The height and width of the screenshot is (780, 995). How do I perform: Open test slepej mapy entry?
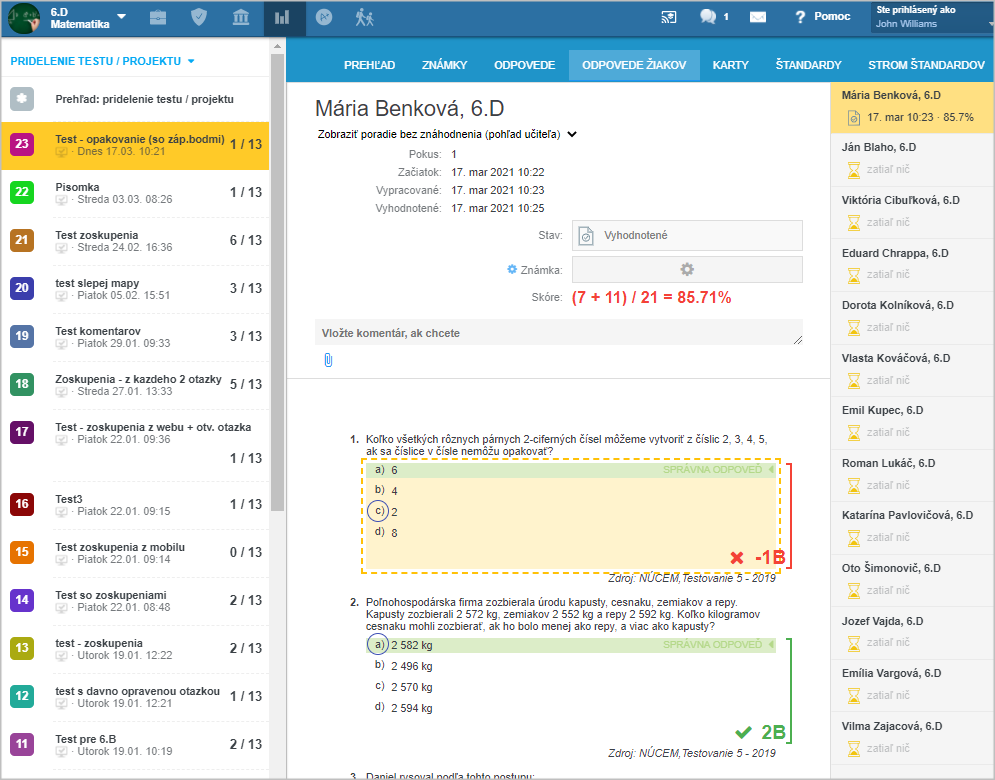click(x=135, y=288)
